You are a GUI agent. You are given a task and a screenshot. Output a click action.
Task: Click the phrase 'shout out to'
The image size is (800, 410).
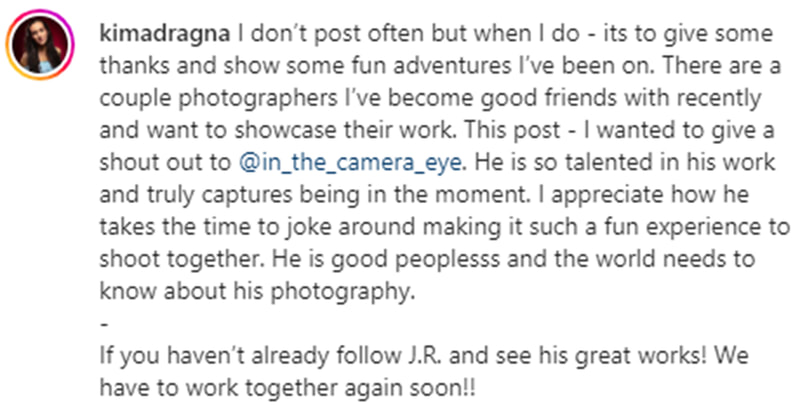[x=165, y=162]
